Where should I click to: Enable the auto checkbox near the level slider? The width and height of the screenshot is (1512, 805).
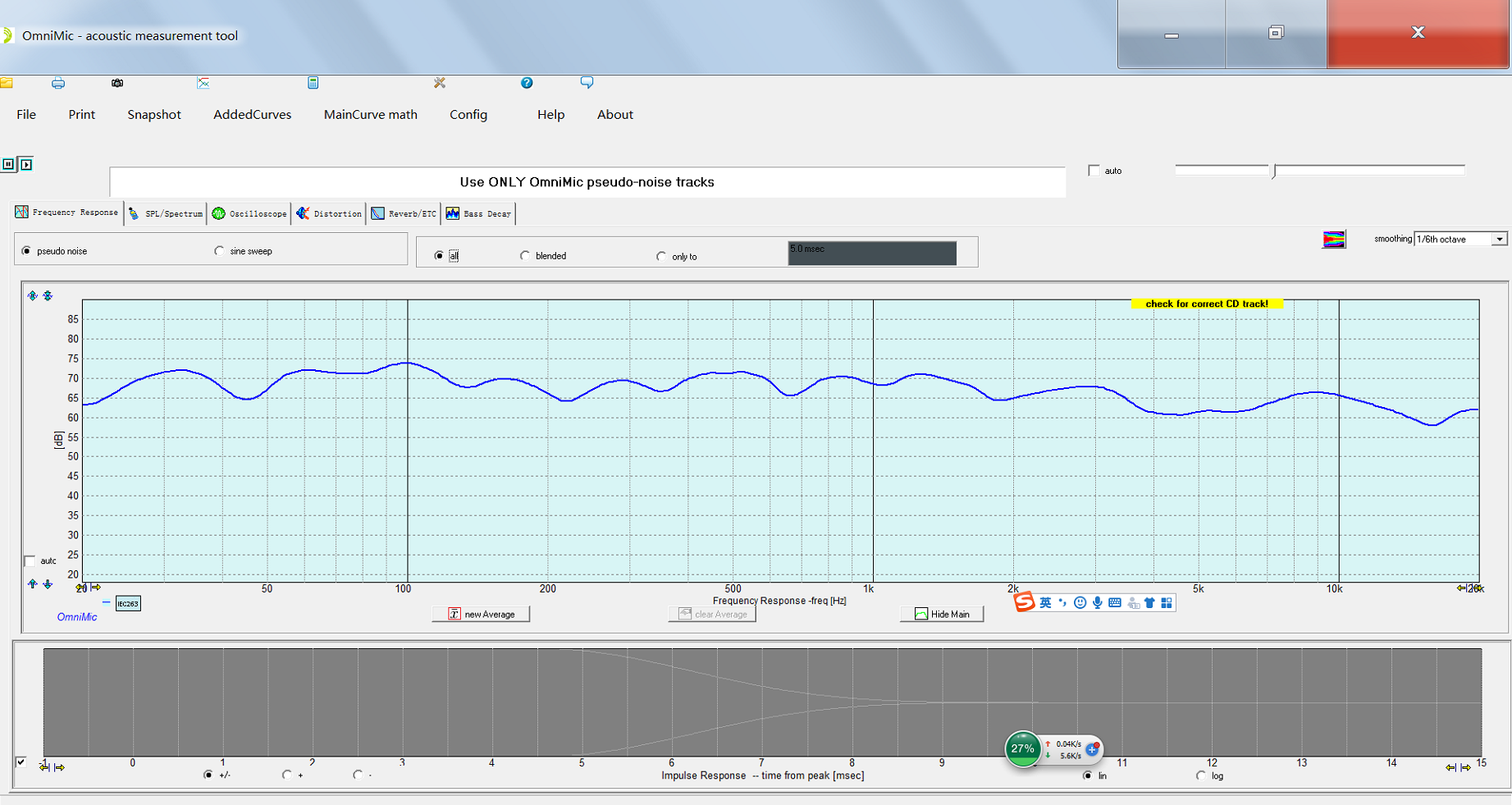1094,171
